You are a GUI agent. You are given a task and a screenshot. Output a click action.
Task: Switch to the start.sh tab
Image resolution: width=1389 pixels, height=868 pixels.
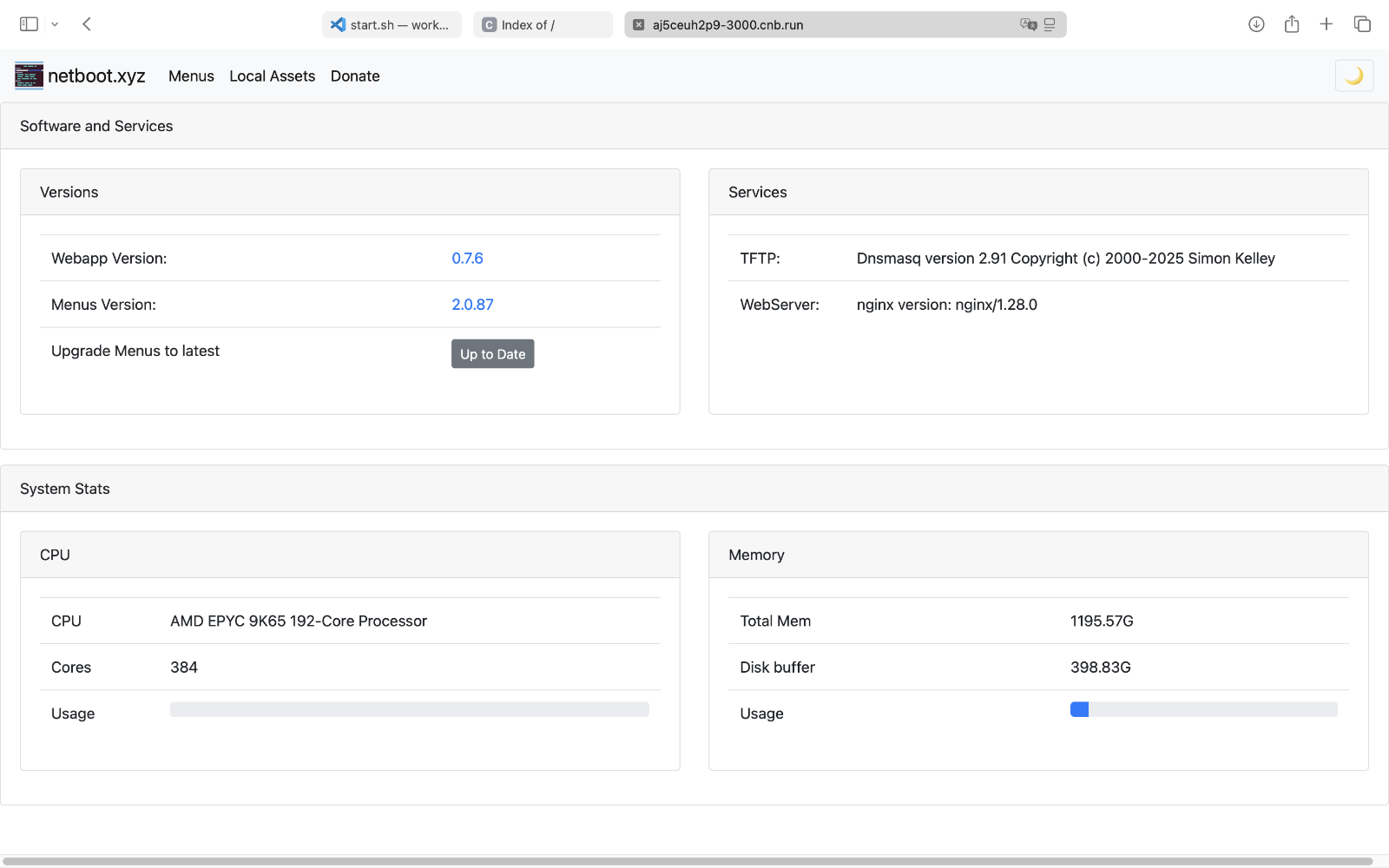392,25
